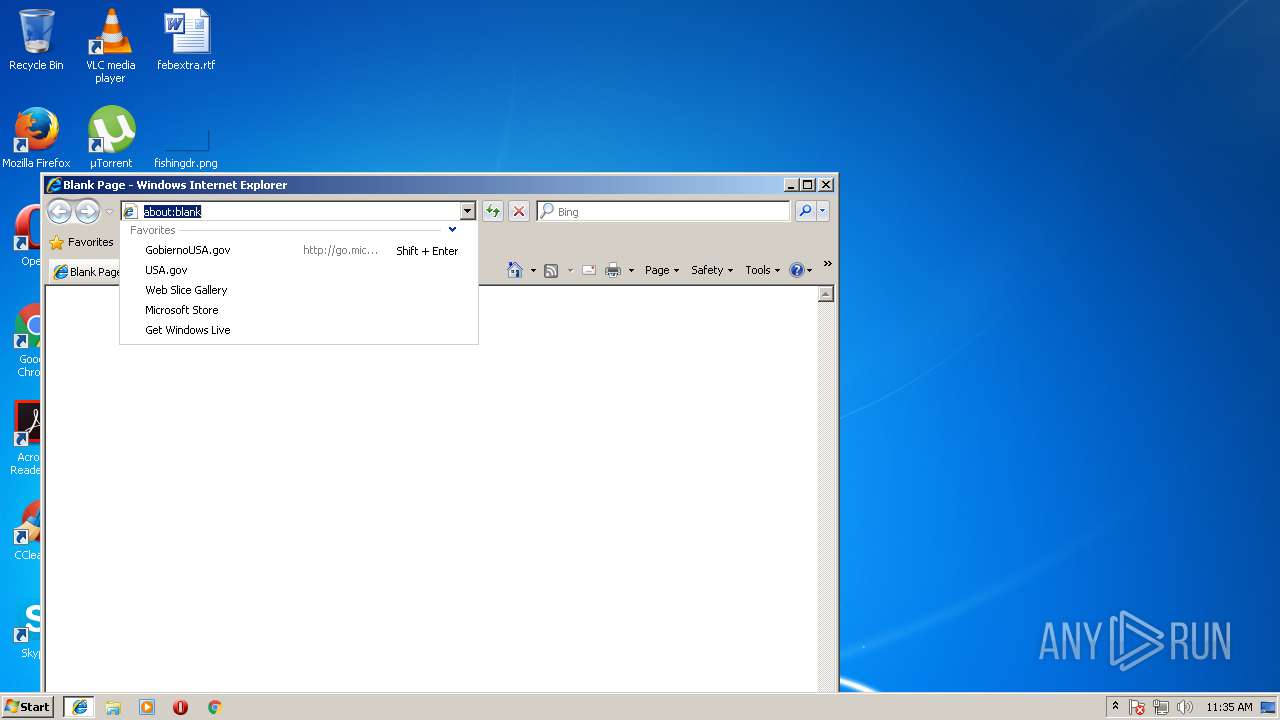Expand the command bar overflow chevron
The image size is (1280, 720).
[x=827, y=264]
